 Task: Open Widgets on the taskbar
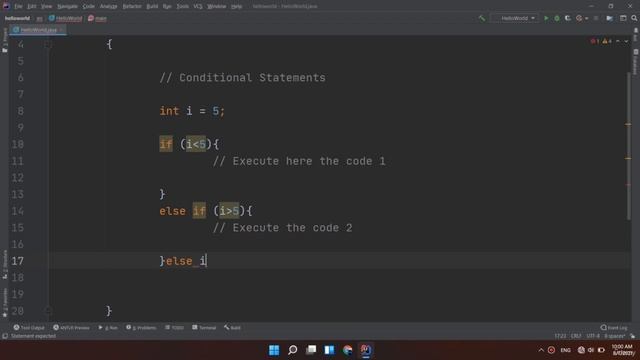329,350
